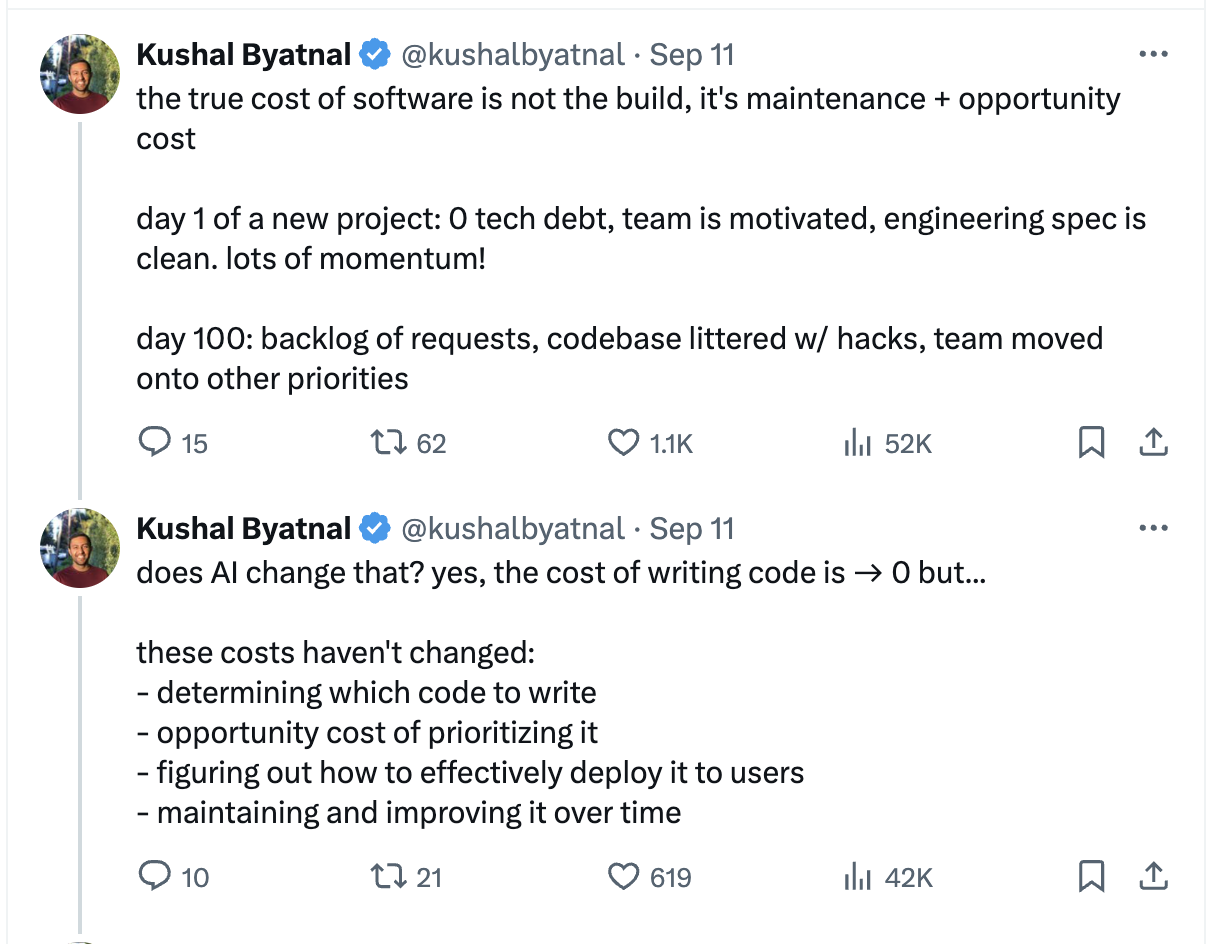
Task: Open Kushal Byatnal's profile from first tweet name
Action: [244, 55]
